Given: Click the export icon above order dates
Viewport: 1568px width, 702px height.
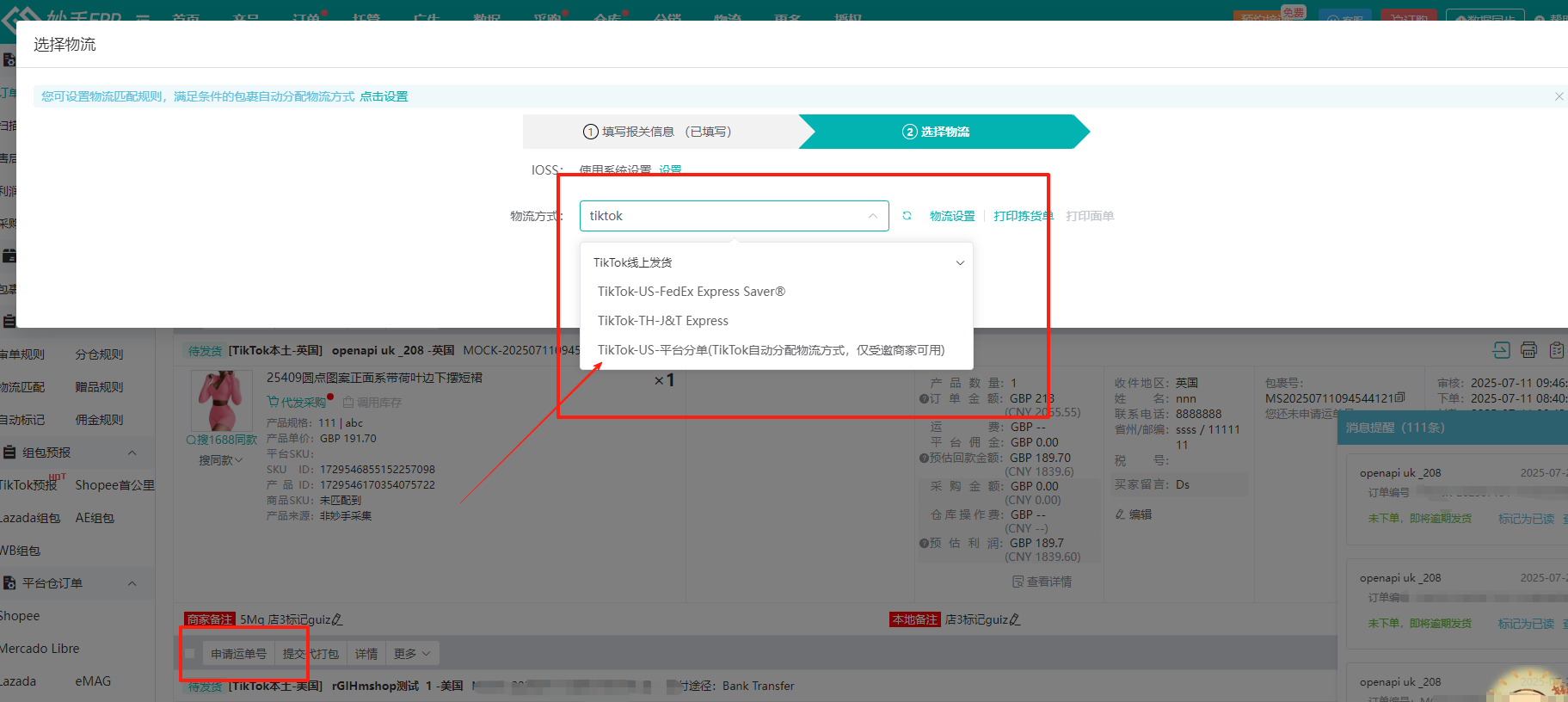Looking at the screenshot, I should (x=1501, y=350).
